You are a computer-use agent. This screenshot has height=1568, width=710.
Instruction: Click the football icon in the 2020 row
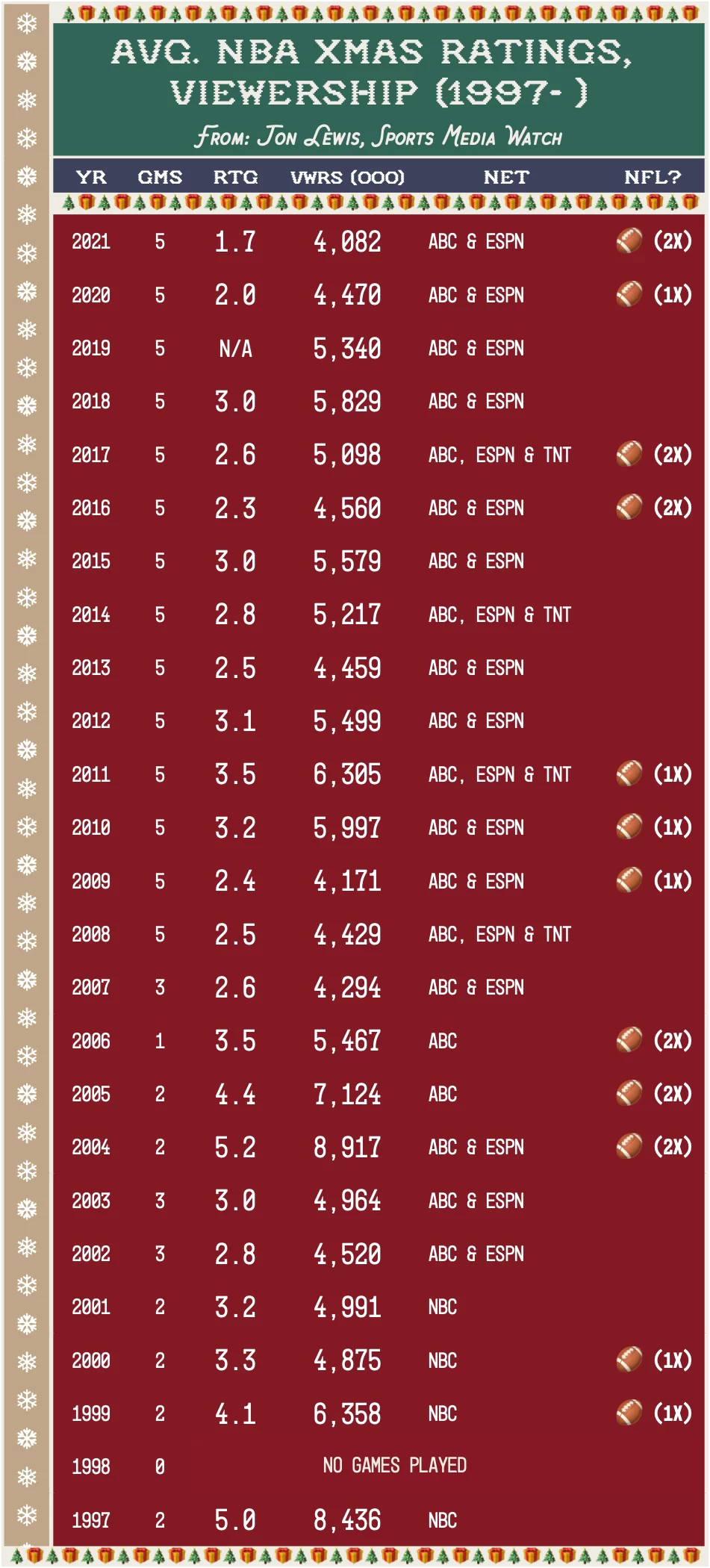[x=629, y=294]
